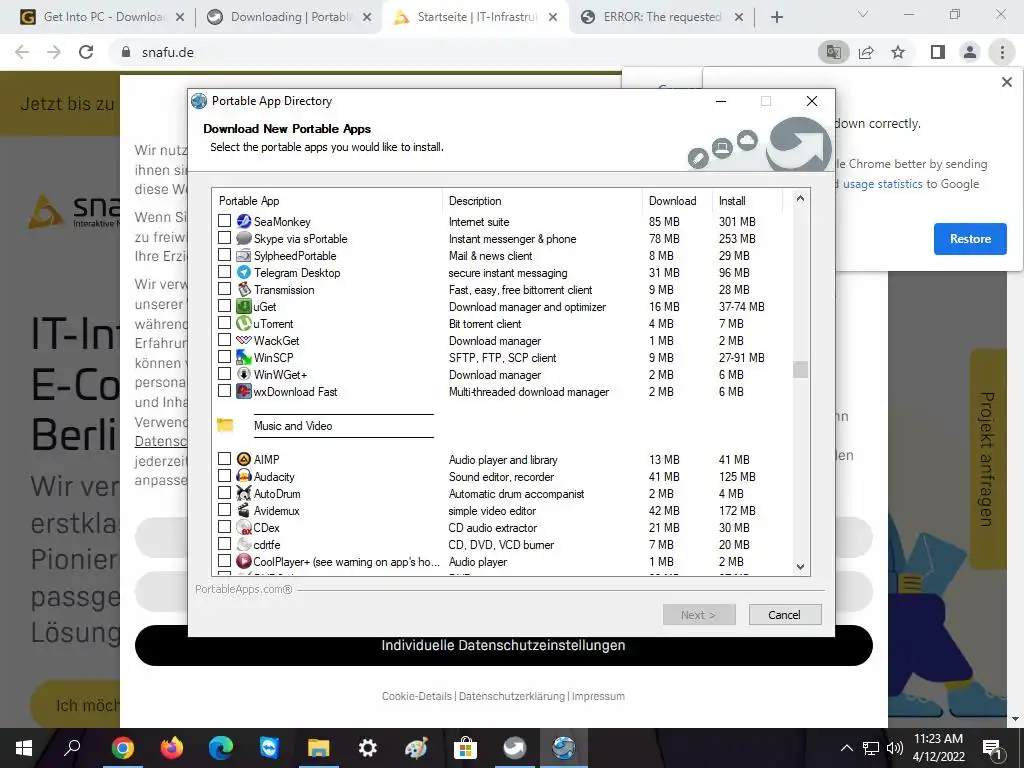Check the AIMP checkbox
The image size is (1024, 768).
224,458
